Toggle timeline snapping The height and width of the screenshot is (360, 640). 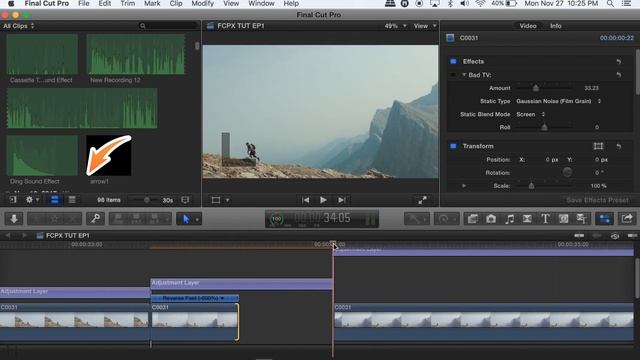pyautogui.click(x=633, y=236)
